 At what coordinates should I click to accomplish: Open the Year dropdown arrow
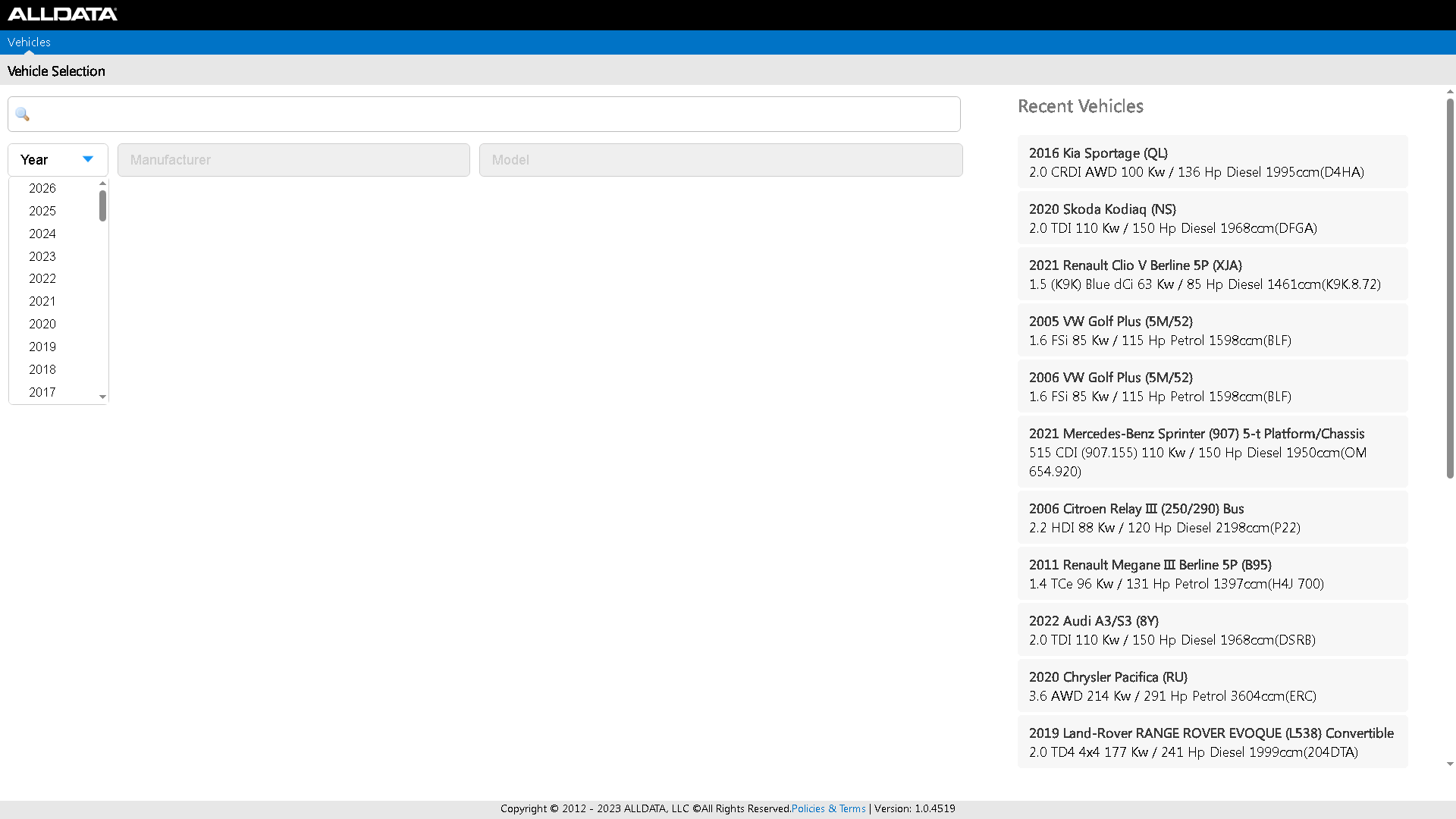[x=88, y=159]
